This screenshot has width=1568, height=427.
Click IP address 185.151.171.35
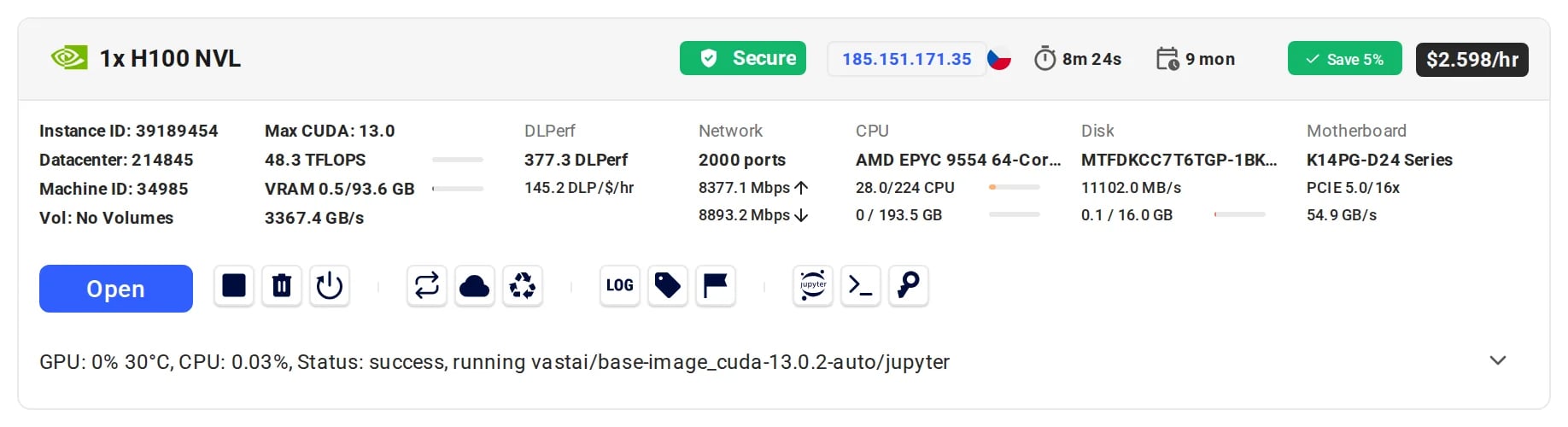point(907,59)
